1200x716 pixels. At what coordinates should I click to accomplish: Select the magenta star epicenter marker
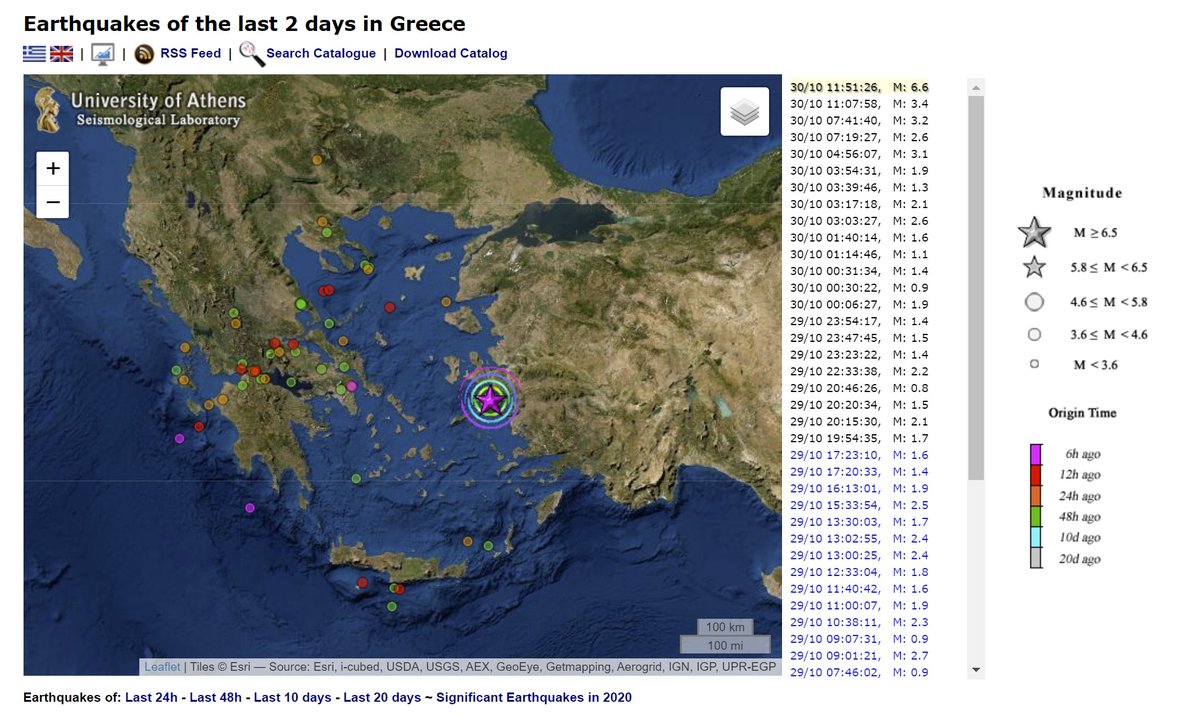tap(490, 399)
